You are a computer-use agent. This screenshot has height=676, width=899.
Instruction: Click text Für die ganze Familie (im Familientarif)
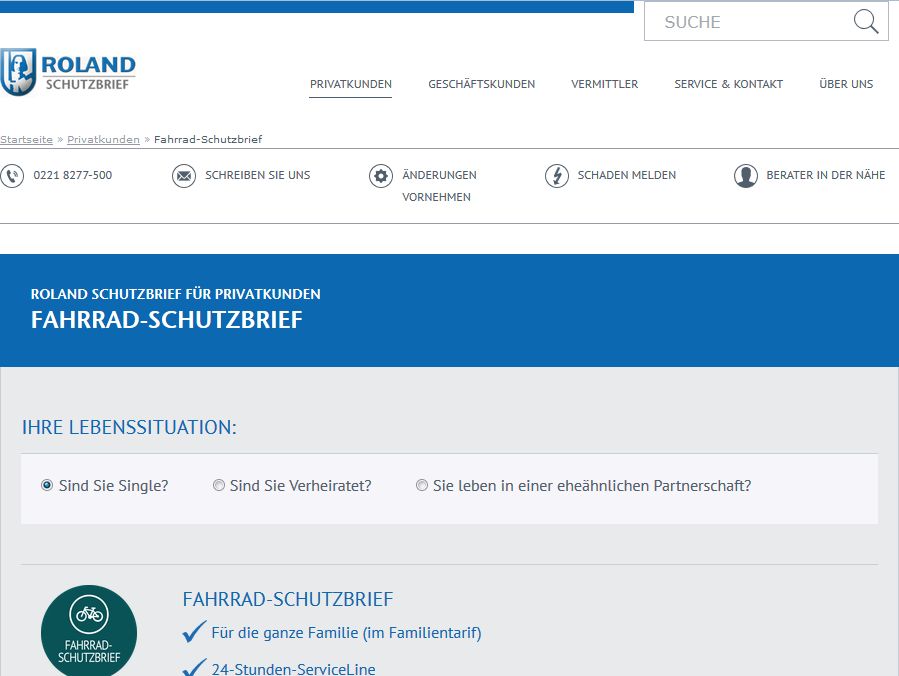click(x=346, y=633)
